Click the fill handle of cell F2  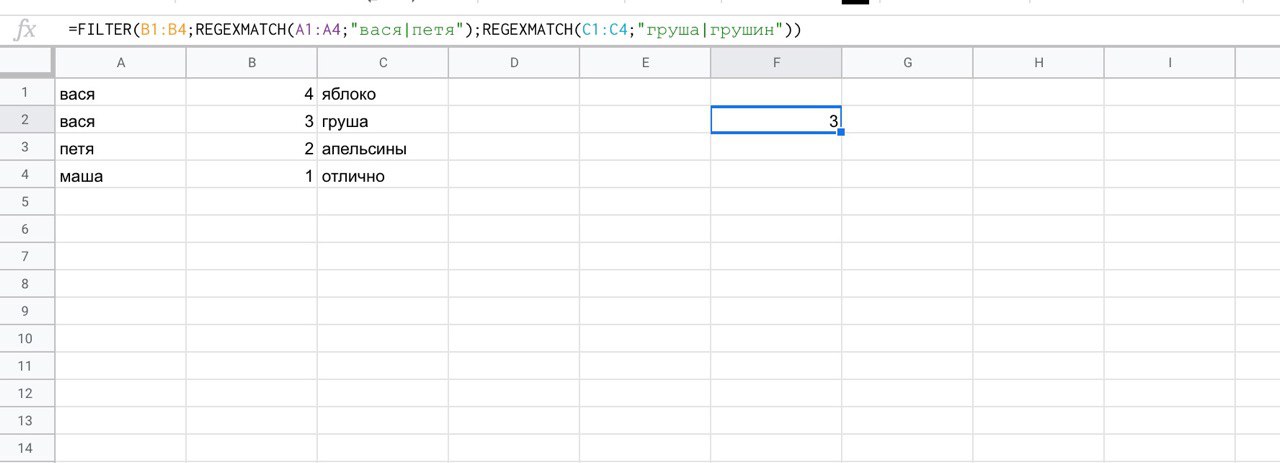841,133
